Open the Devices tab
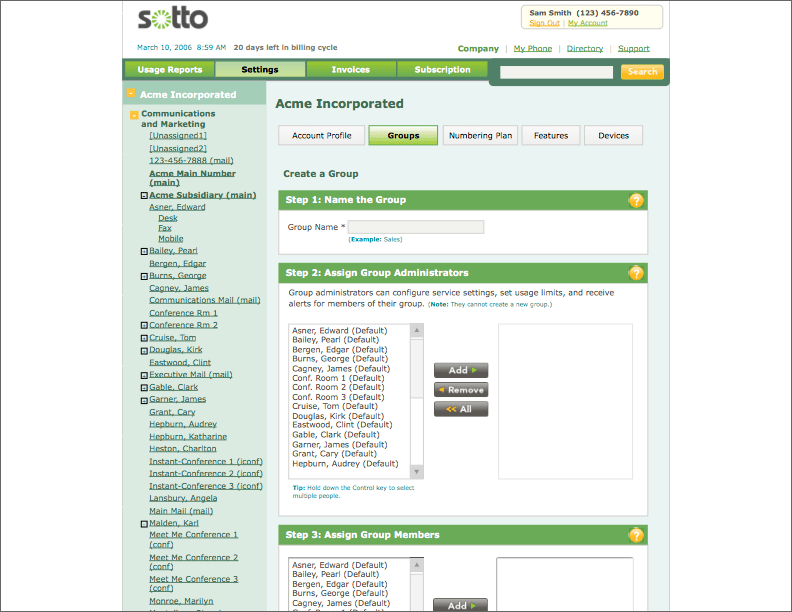The height and width of the screenshot is (612, 792). pyautogui.click(x=613, y=136)
